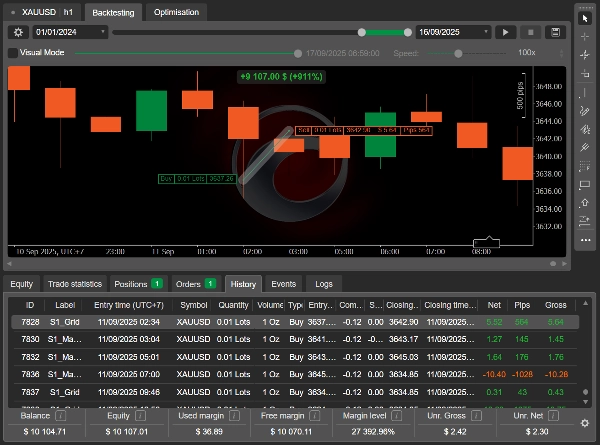This screenshot has width=600, height=445.
Task: Open backtesting settings gear icon
Action: click(18, 32)
